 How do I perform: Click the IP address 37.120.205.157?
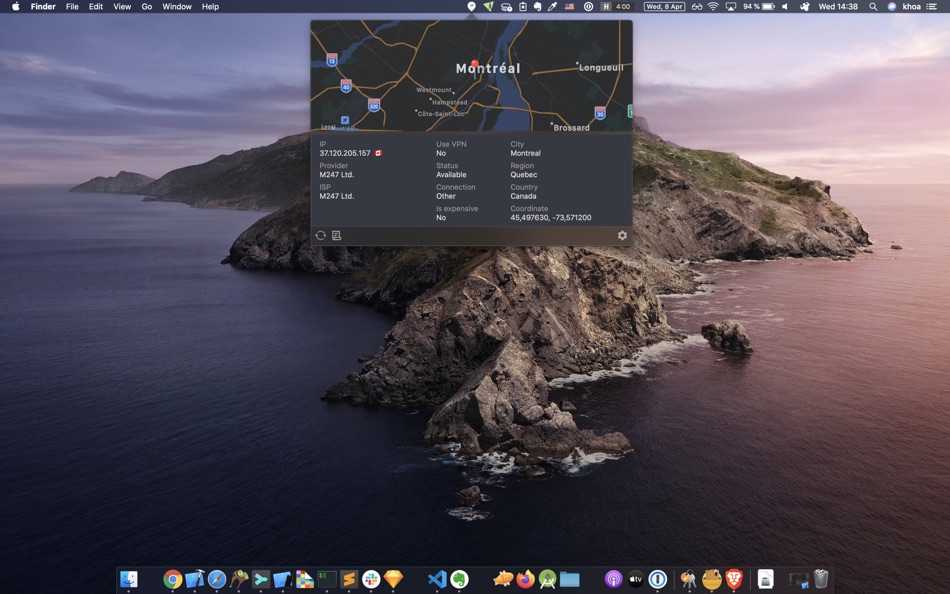point(345,153)
